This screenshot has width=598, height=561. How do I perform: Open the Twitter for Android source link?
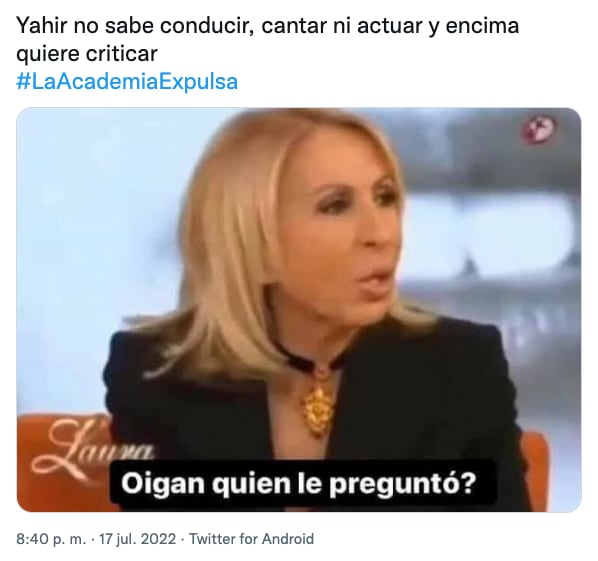pos(252,539)
